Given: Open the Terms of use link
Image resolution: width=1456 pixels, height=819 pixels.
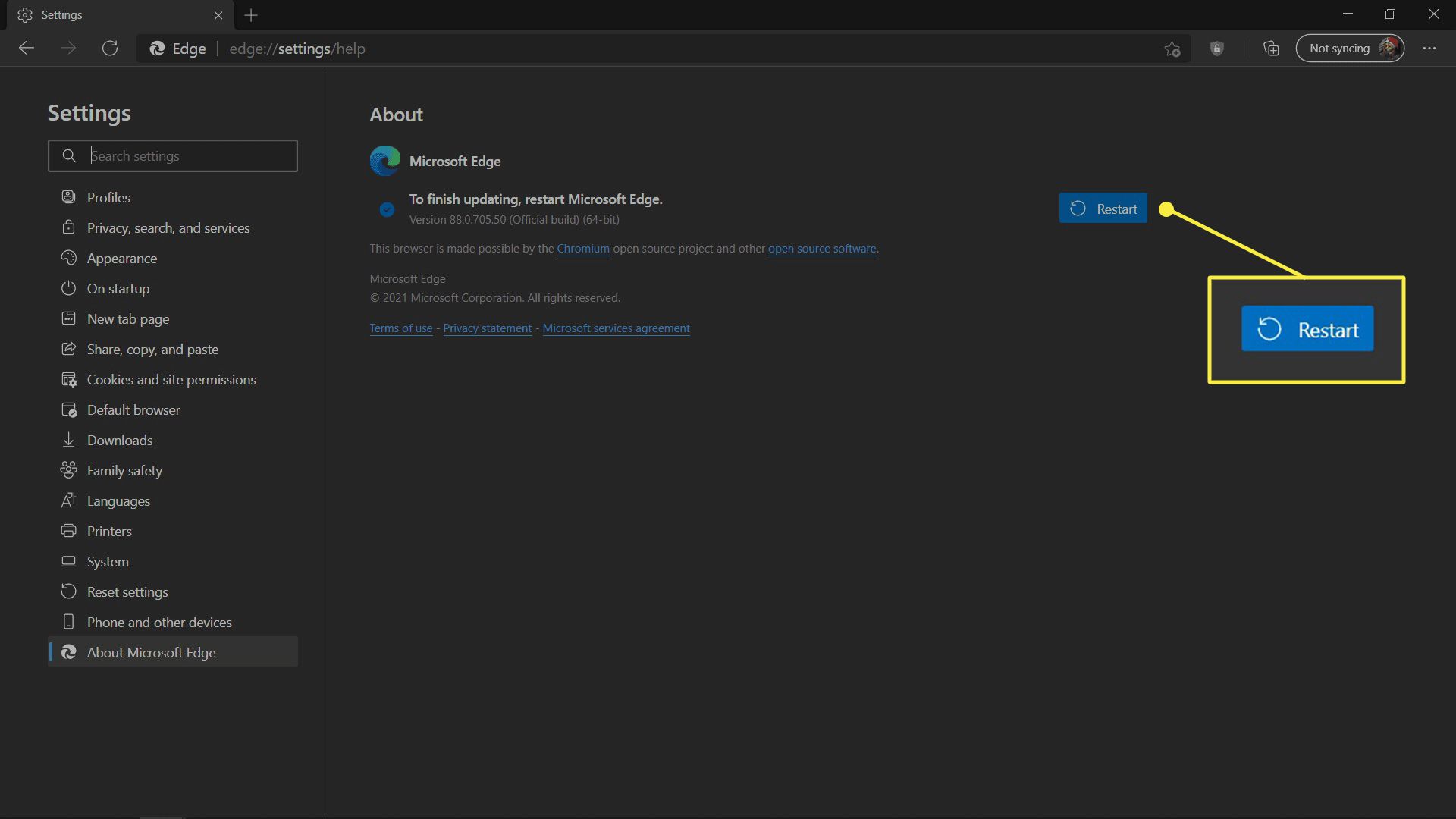Looking at the screenshot, I should pos(401,328).
